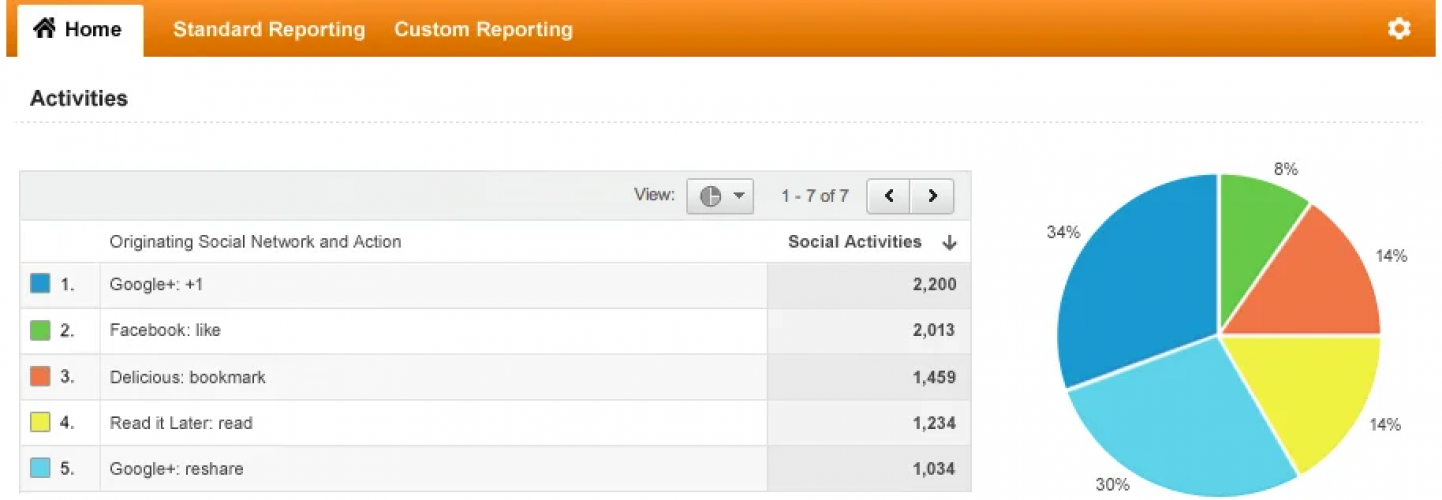
Task: Click orange swatch for Delicious: bookmark
Action: point(40,377)
